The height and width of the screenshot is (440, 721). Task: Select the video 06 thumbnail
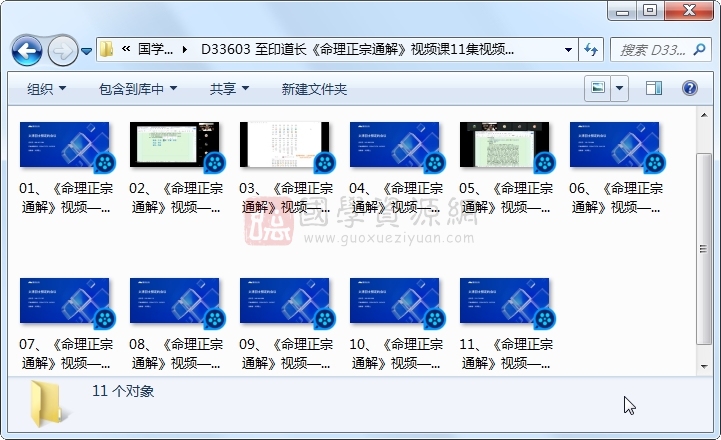[614, 145]
